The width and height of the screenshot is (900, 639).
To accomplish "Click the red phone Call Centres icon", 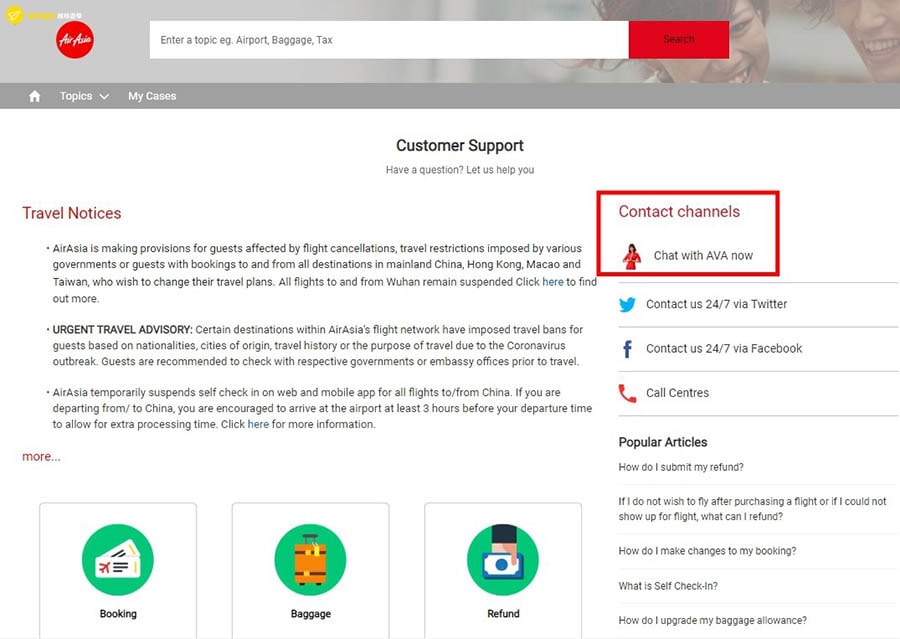I will (x=627, y=393).
